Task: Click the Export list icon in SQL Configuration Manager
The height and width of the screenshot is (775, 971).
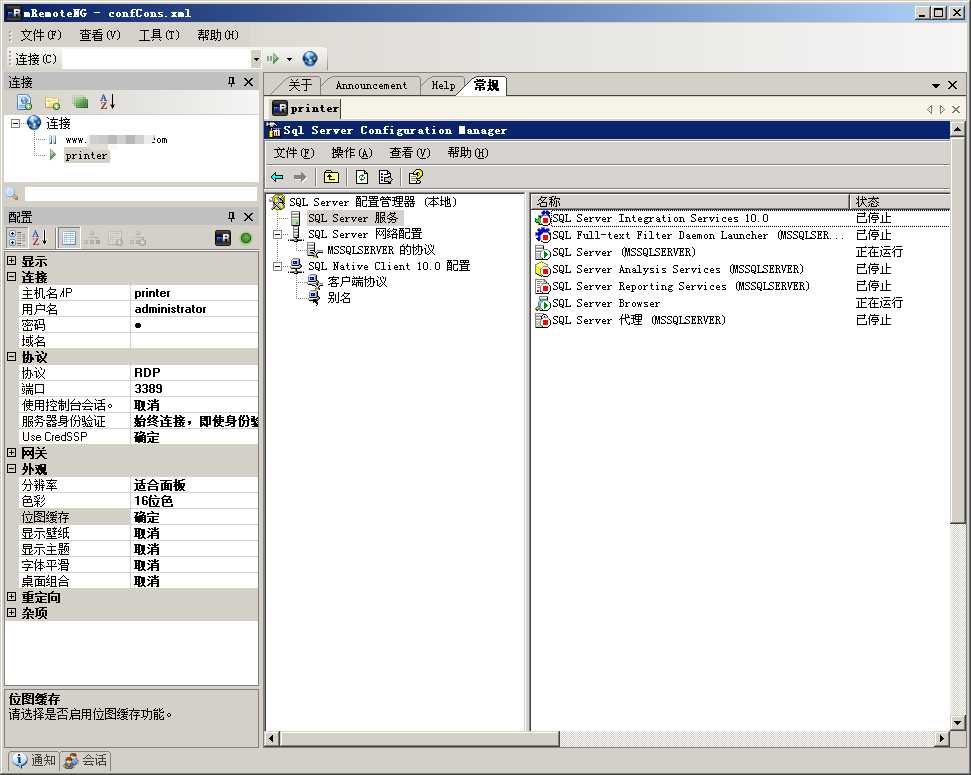Action: tap(385, 177)
